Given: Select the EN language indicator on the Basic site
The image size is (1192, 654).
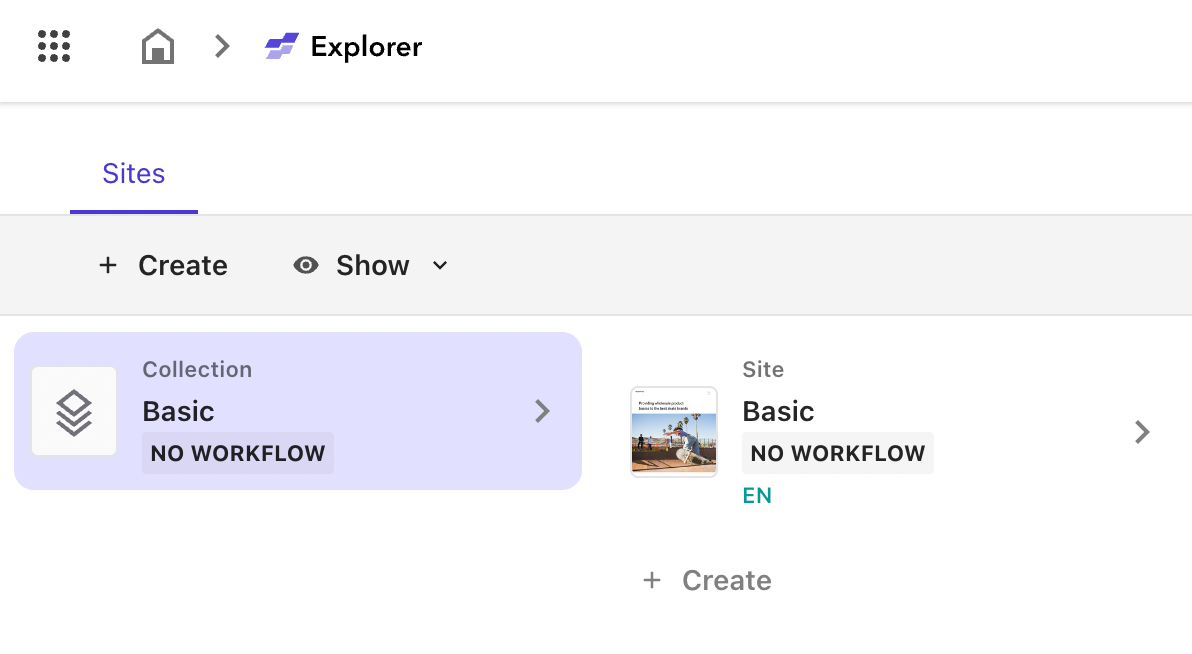Looking at the screenshot, I should coord(757,495).
